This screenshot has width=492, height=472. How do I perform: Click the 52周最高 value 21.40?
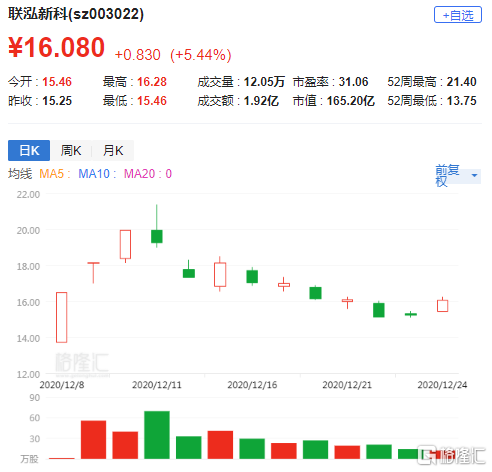[x=462, y=82]
